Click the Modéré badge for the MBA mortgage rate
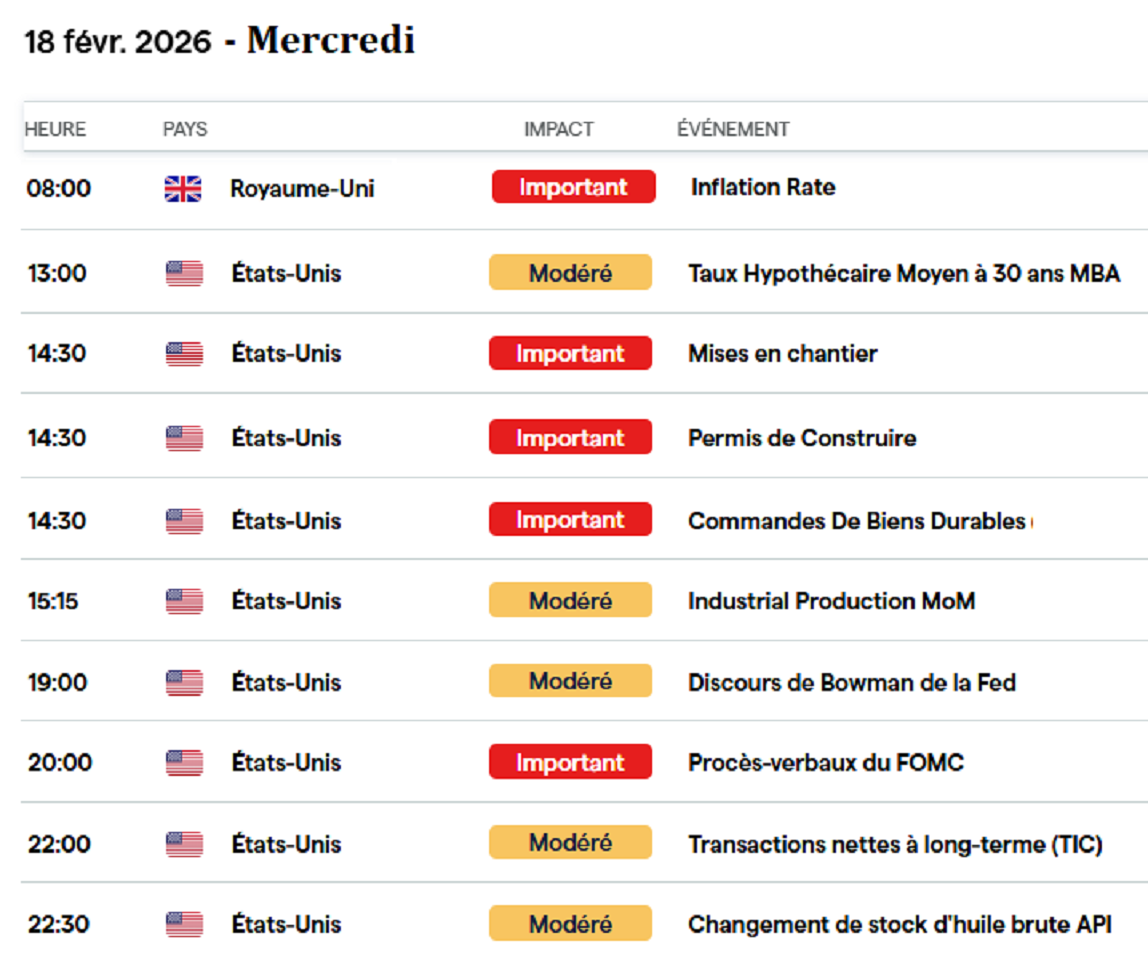 (570, 272)
